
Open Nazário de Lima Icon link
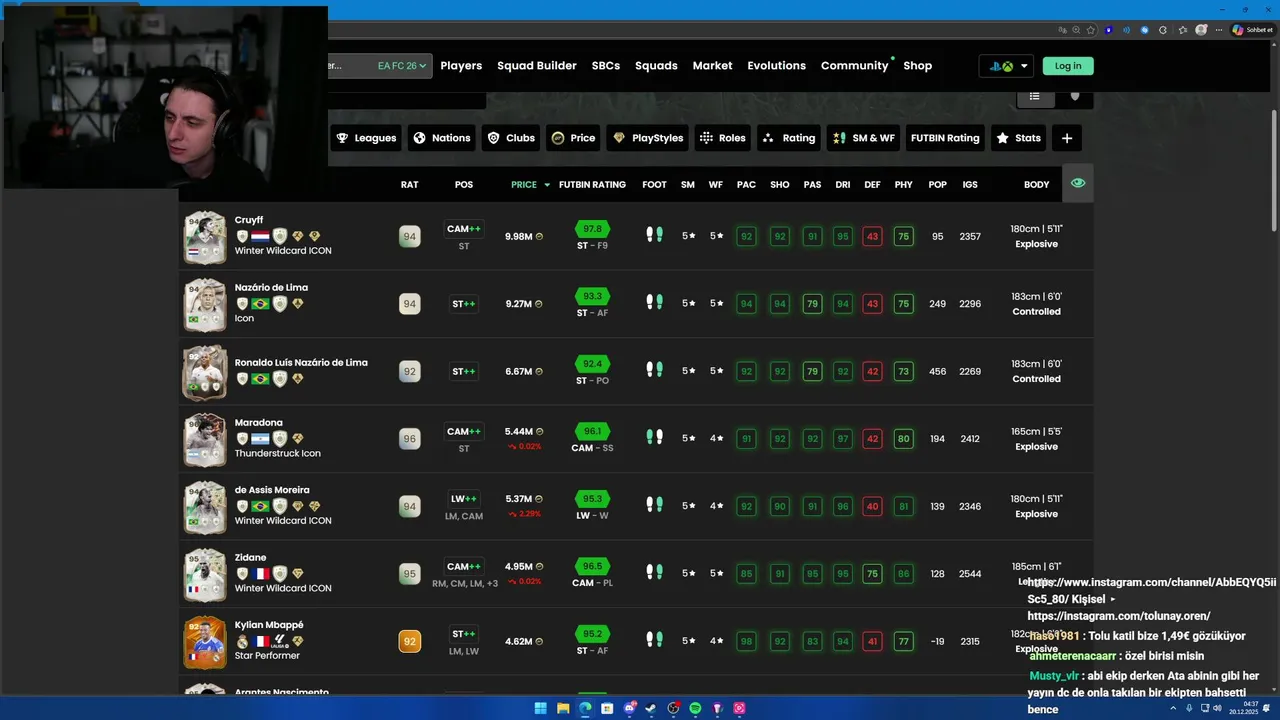pos(271,288)
